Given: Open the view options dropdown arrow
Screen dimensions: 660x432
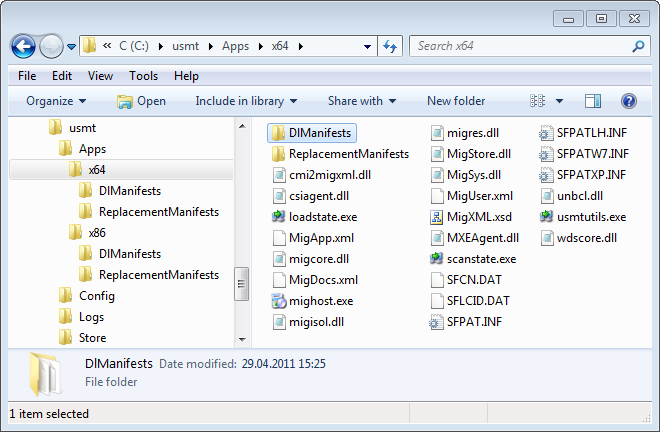Looking at the screenshot, I should click(x=559, y=101).
